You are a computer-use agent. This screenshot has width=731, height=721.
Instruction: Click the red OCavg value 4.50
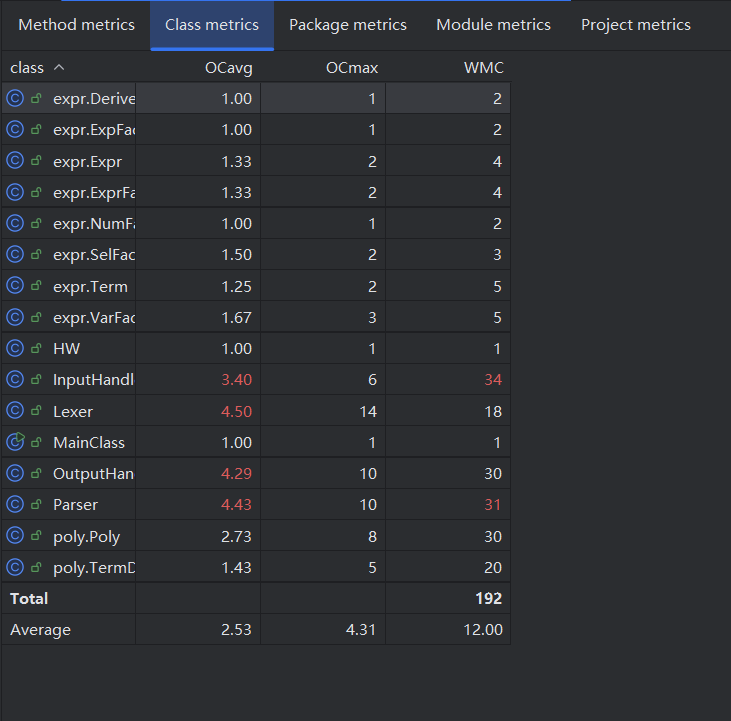[236, 412]
